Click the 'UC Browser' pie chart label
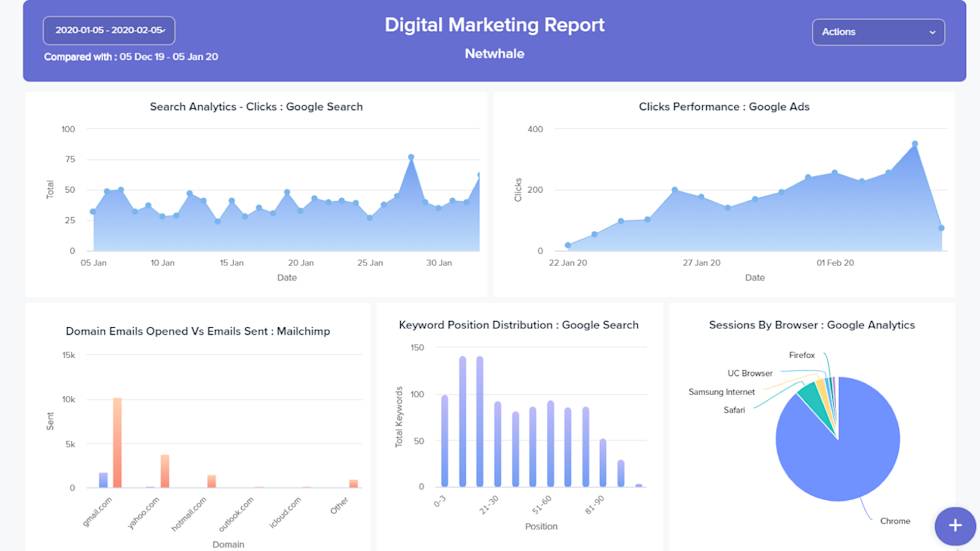This screenshot has width=980, height=551. pos(750,373)
